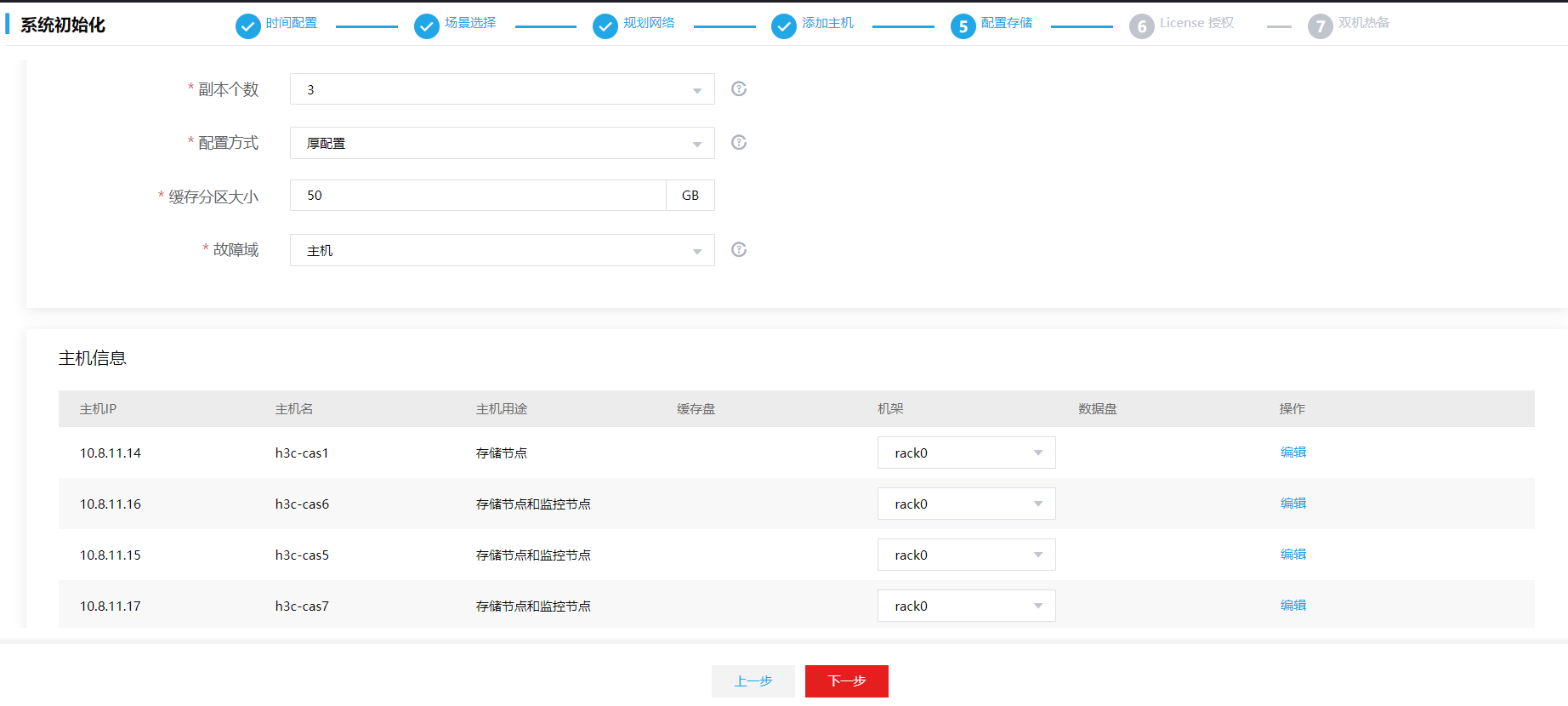Select the 配置存储 wizard step label
Image resolution: width=1568 pixels, height=706 pixels.
coord(1007,23)
